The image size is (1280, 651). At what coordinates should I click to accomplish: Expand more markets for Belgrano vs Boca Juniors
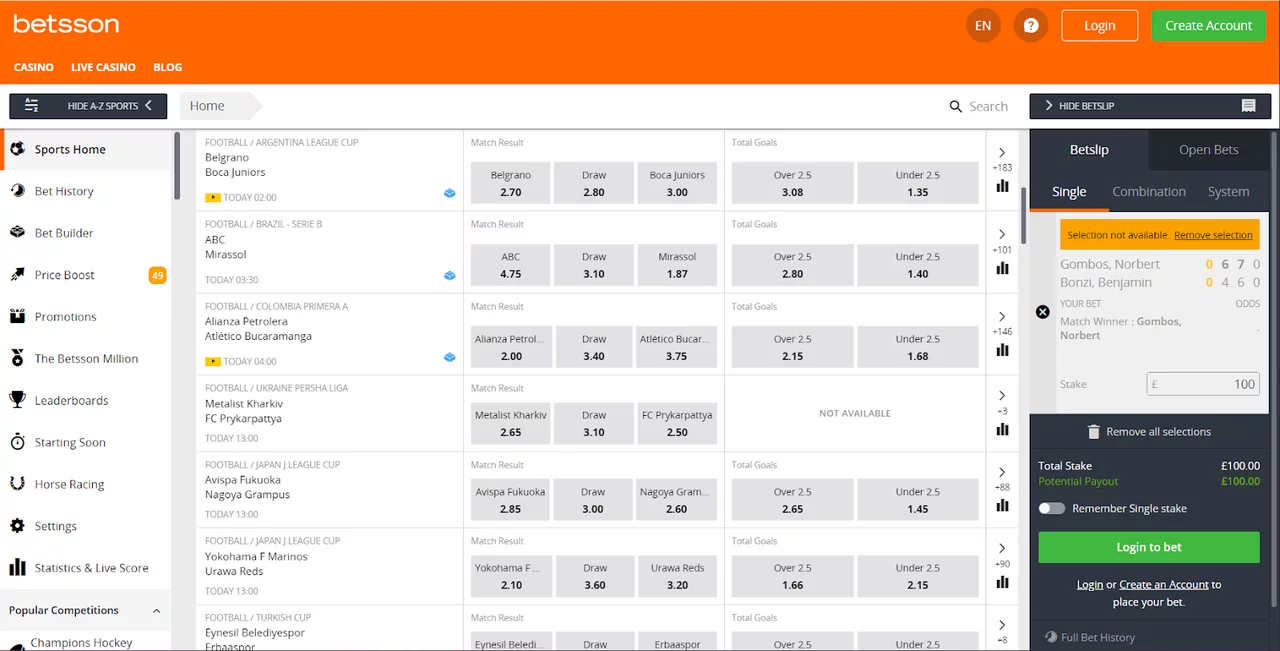pos(1002,151)
